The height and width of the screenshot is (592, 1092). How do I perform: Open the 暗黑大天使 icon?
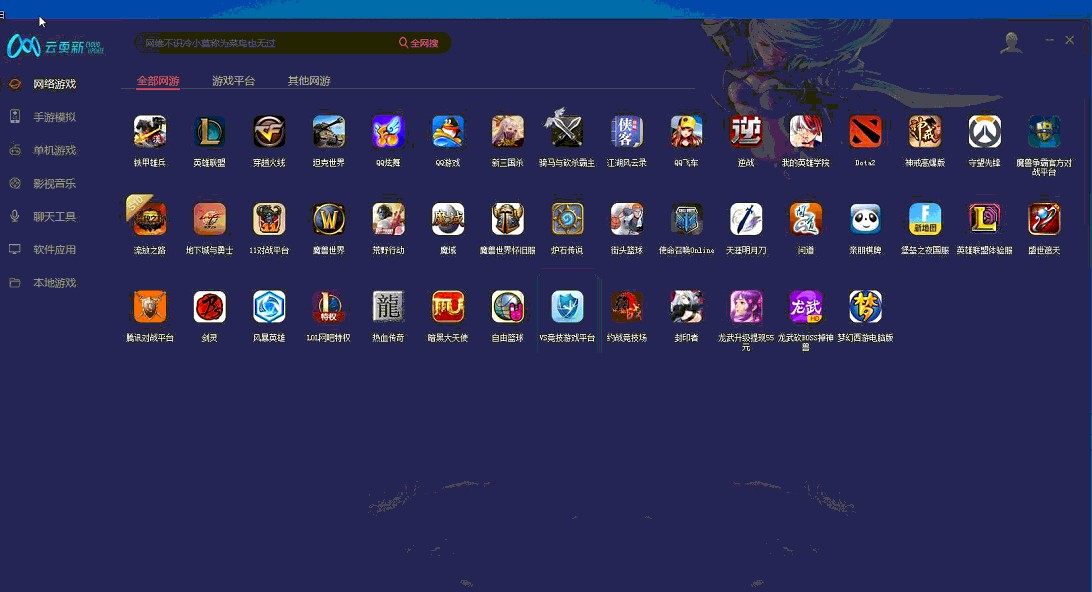[x=448, y=307]
